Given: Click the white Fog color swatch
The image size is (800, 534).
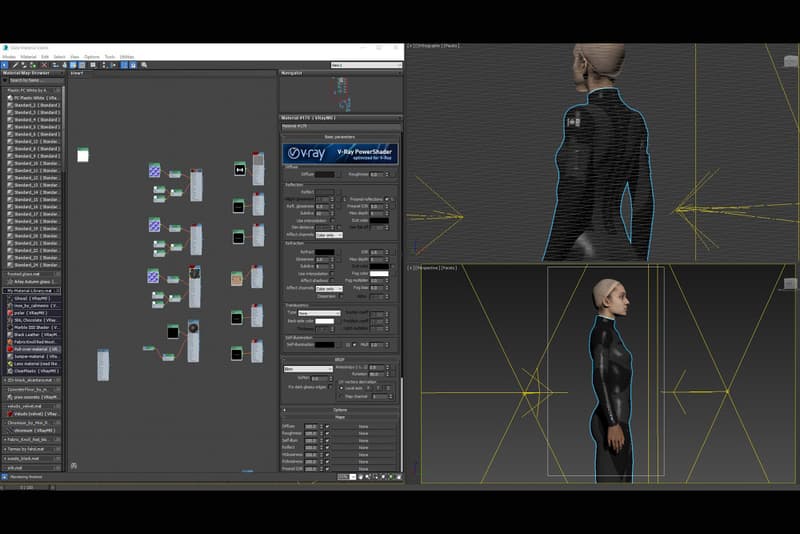Looking at the screenshot, I should coord(379,273).
